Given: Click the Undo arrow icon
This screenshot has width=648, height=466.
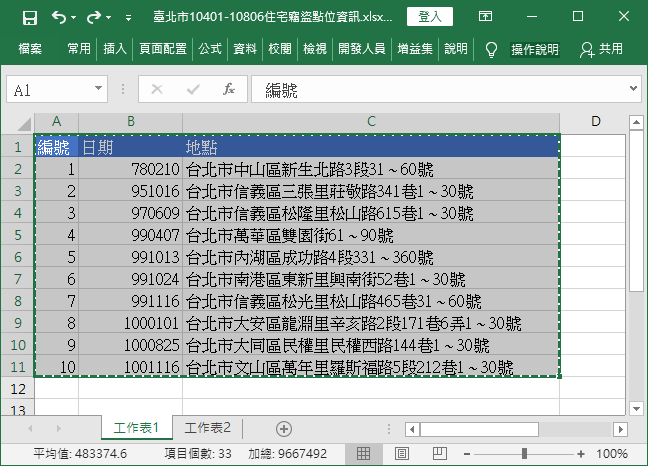Looking at the screenshot, I should pyautogui.click(x=59, y=17).
